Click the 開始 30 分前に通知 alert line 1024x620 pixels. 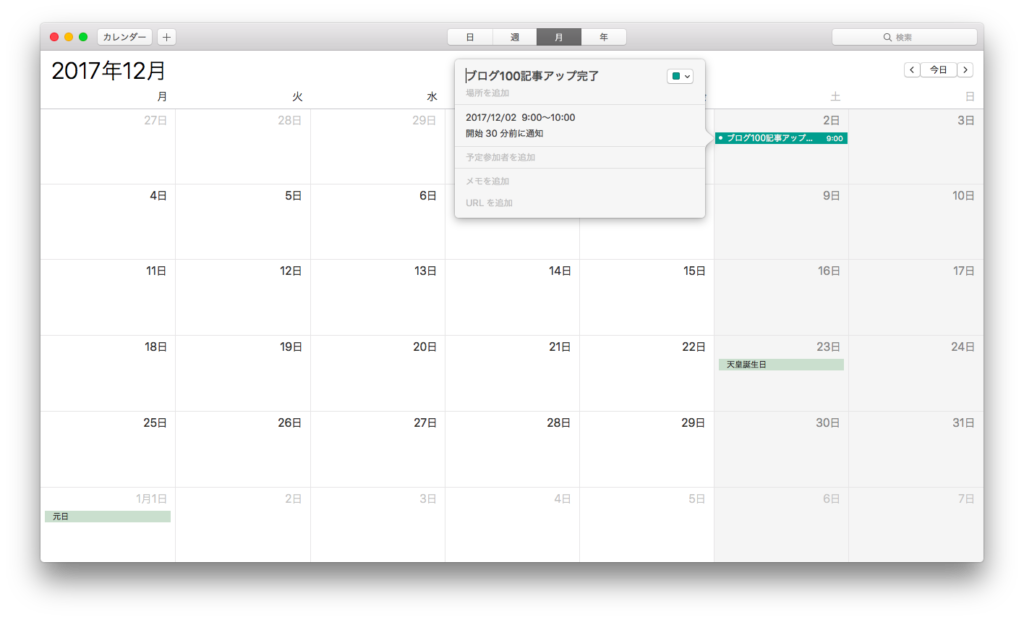click(x=504, y=133)
